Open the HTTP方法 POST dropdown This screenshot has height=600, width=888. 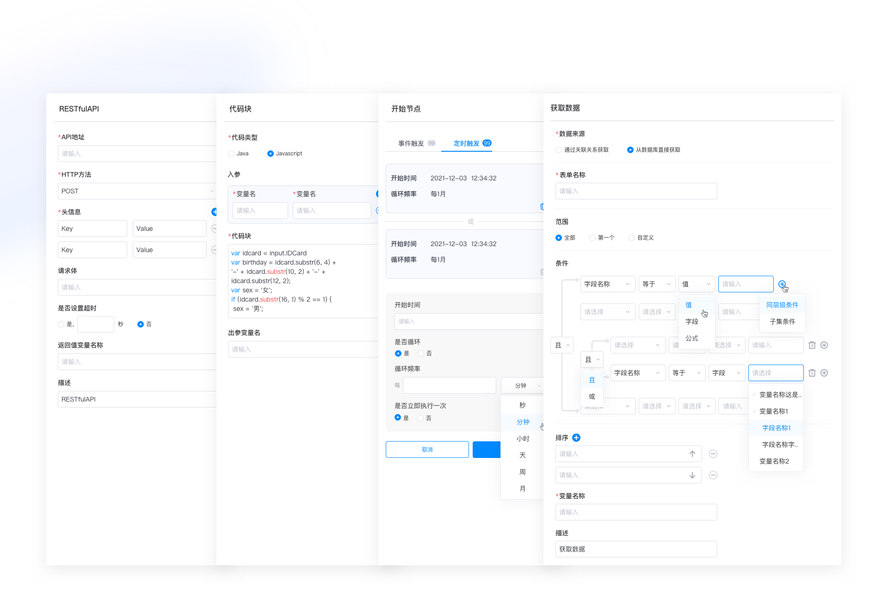[x=136, y=191]
